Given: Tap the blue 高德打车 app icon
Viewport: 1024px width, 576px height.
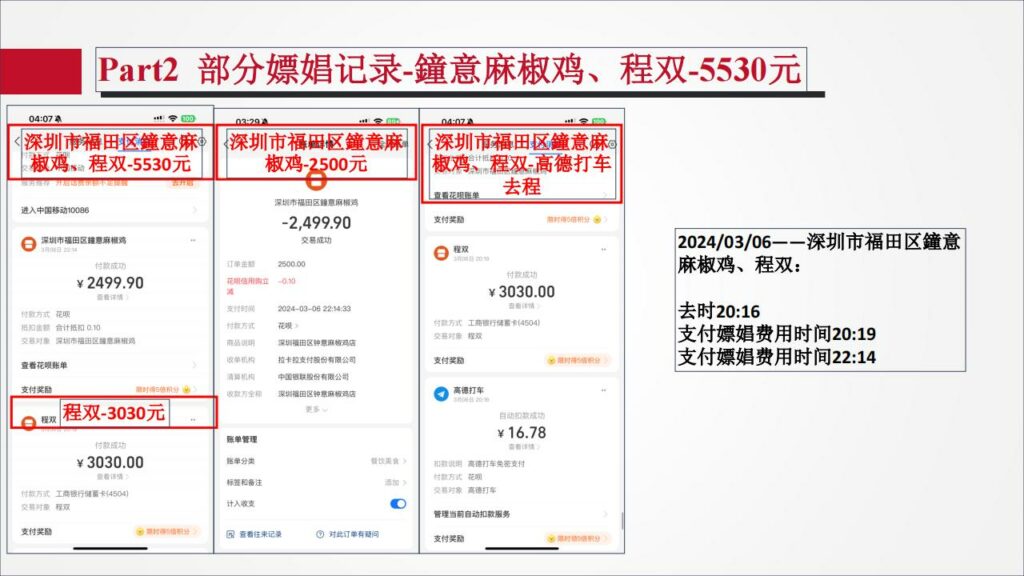Looking at the screenshot, I should pyautogui.click(x=441, y=394).
